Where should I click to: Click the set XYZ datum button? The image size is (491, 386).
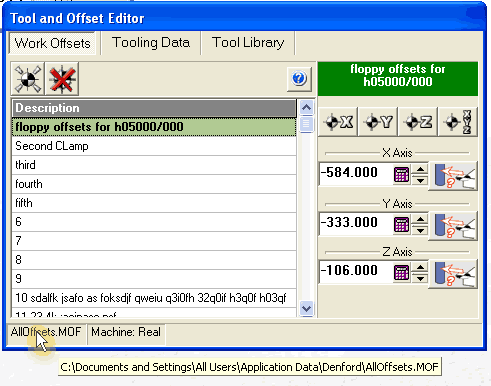click(458, 122)
